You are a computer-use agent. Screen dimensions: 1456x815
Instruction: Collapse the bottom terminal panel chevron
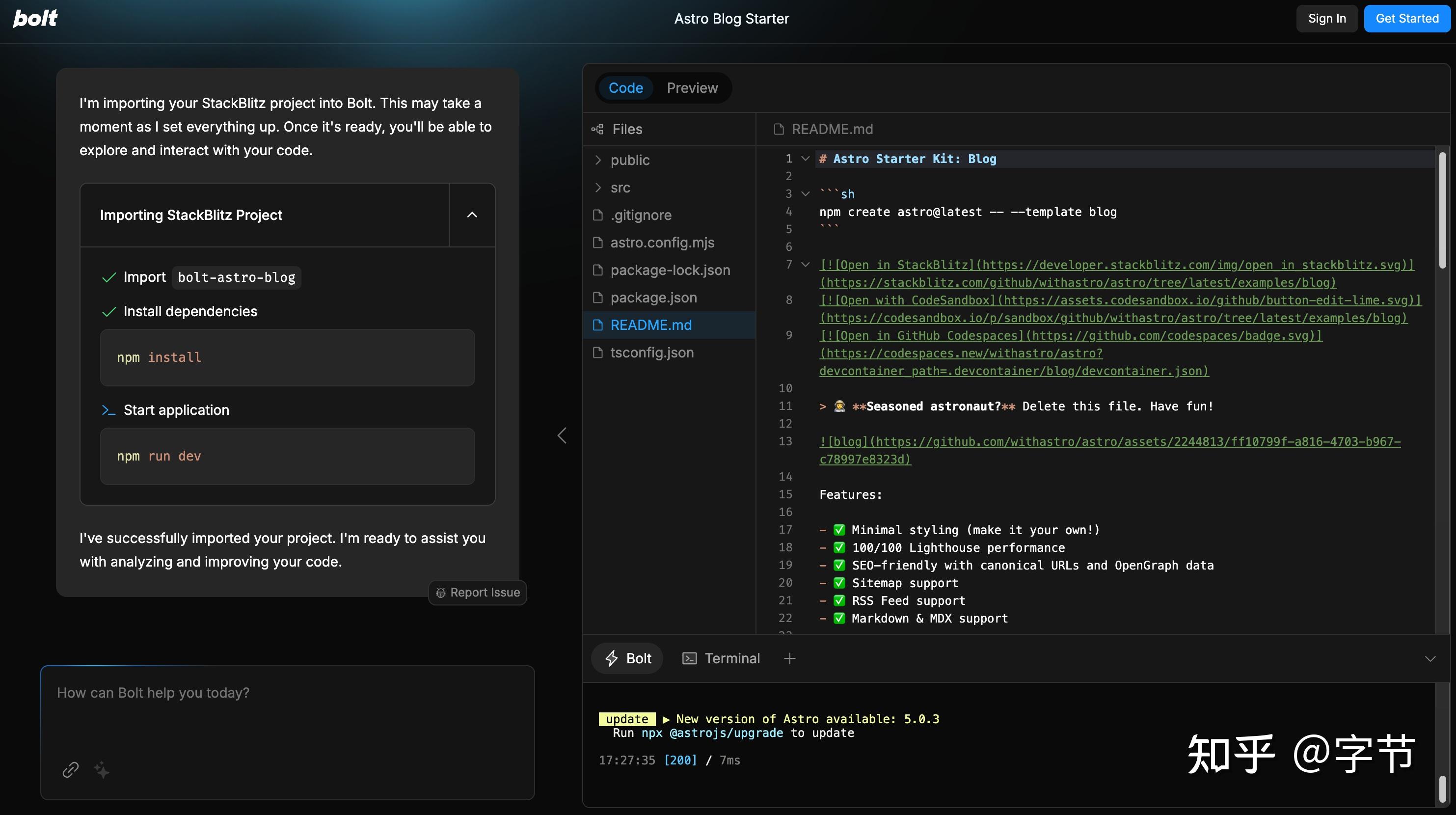coord(1430,658)
